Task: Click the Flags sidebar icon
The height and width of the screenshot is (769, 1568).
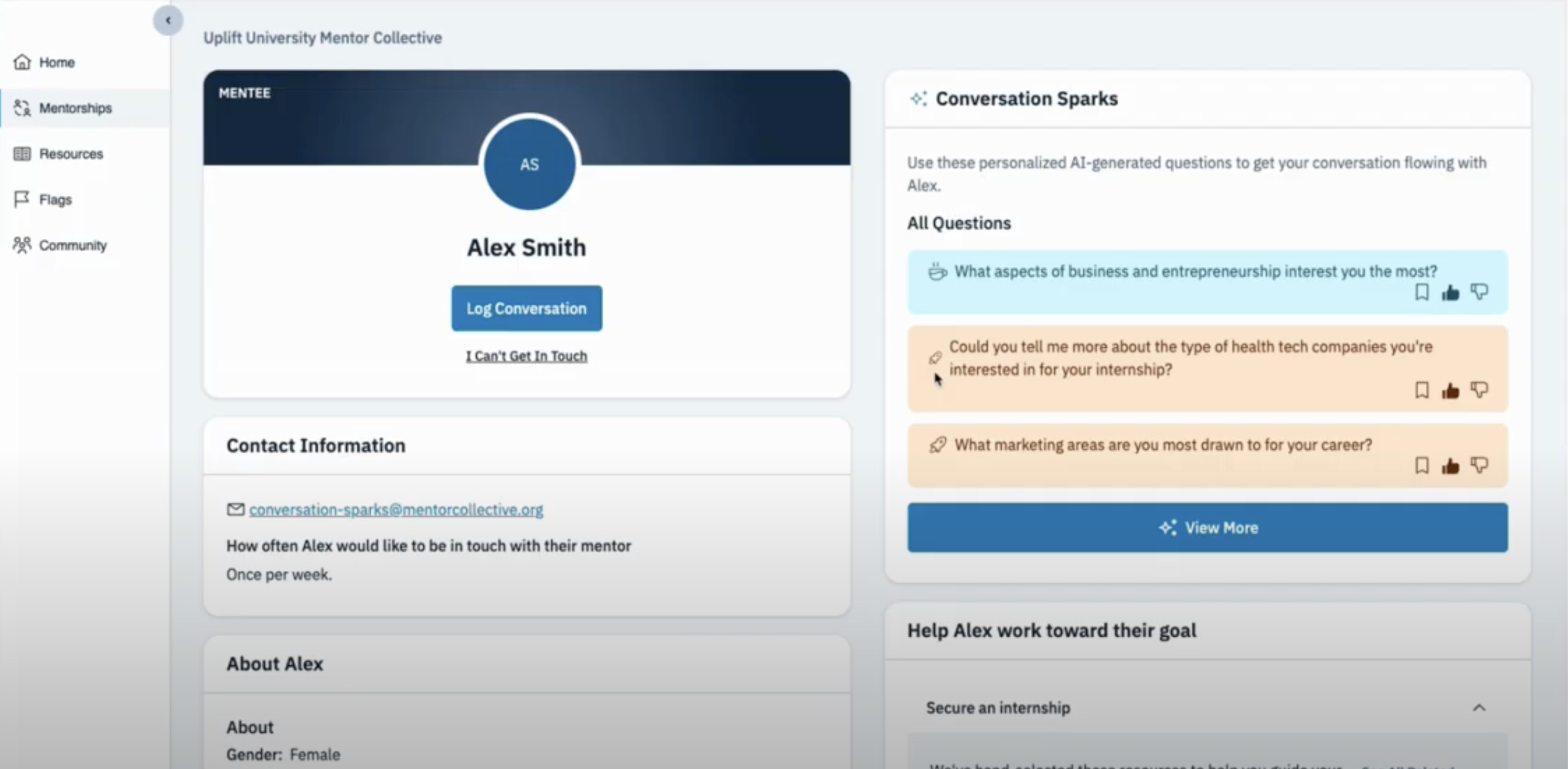Action: [x=22, y=199]
